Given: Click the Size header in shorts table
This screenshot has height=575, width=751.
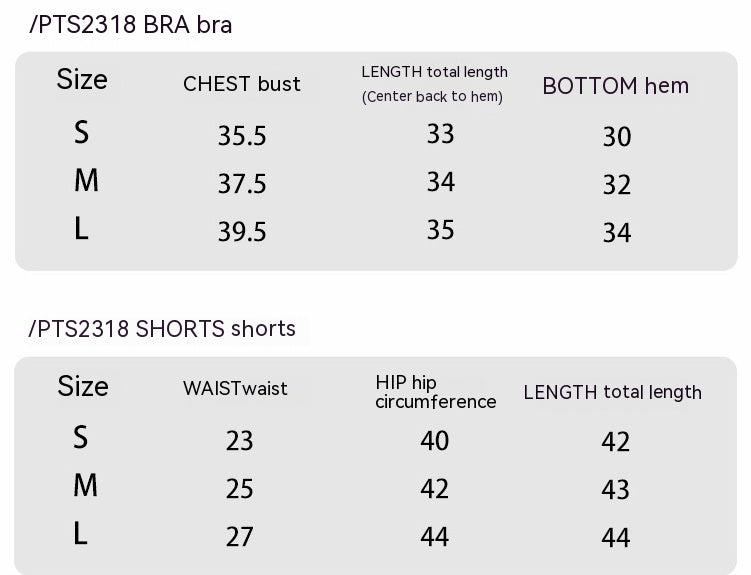Looking at the screenshot, I should point(83,386).
